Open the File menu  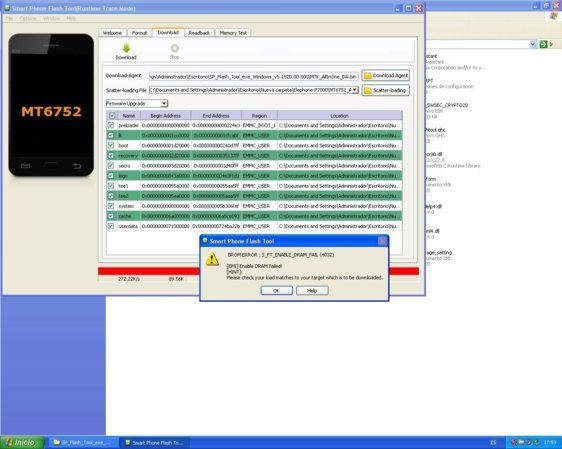(9, 18)
